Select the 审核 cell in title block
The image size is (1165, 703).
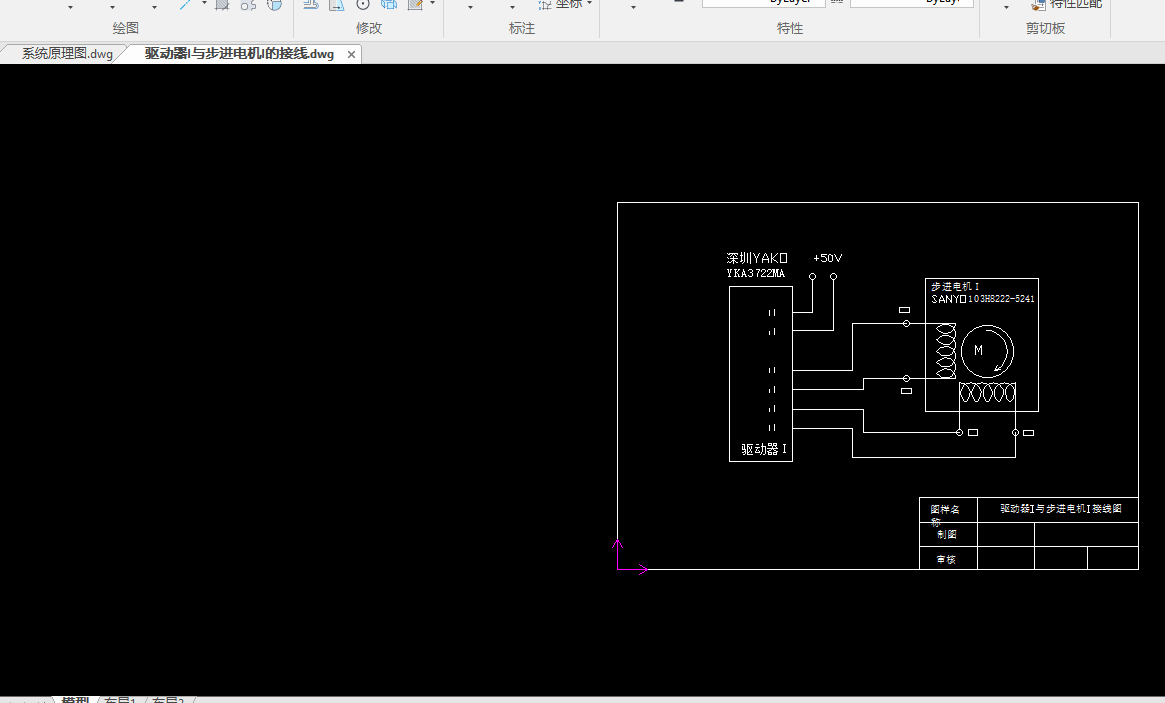pyautogui.click(x=947, y=559)
